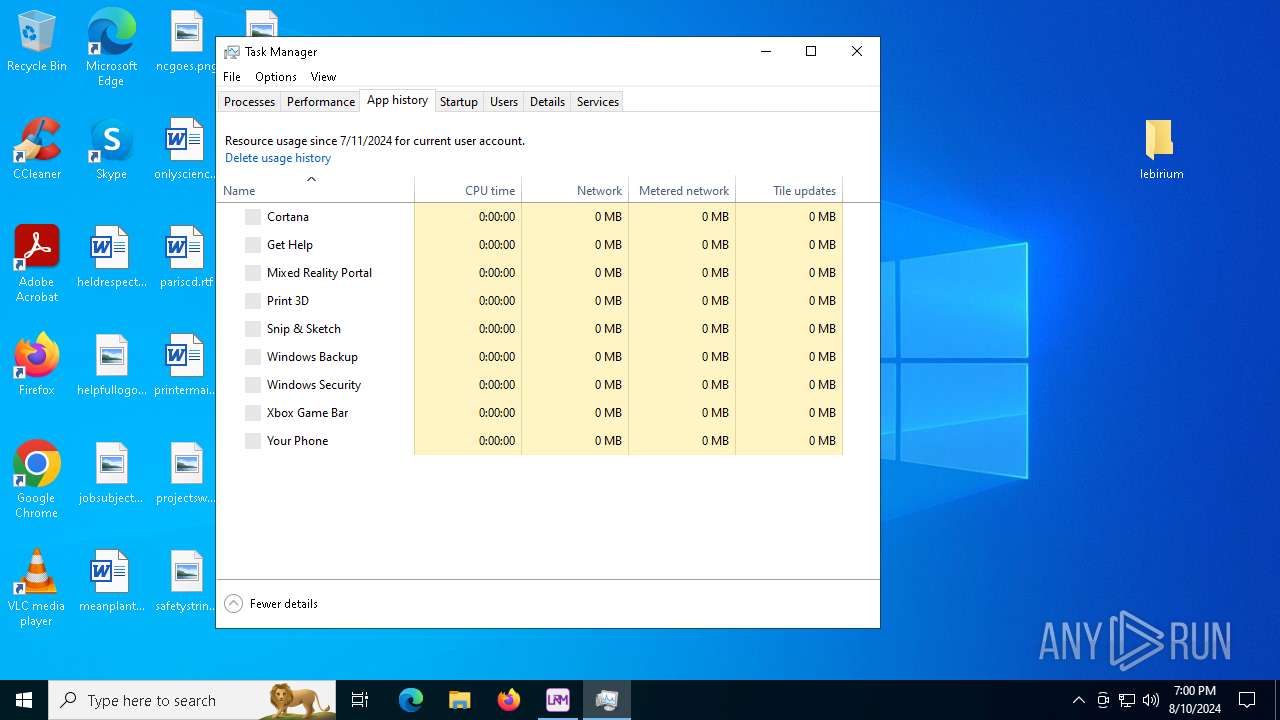
Task: Select the Windows Security row name
Action: (314, 385)
